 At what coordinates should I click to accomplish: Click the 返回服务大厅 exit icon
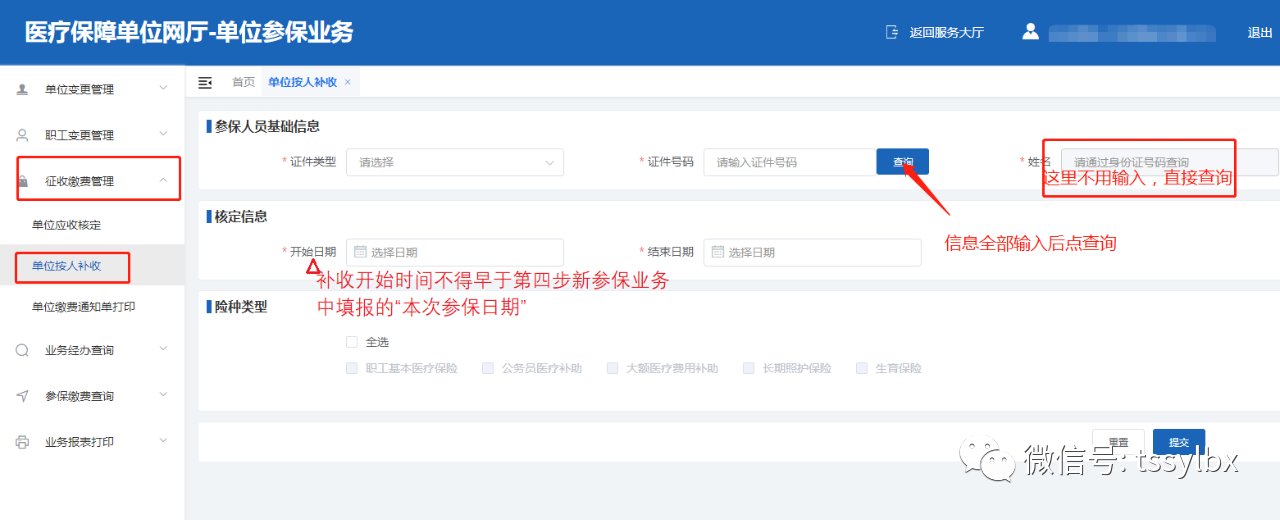point(892,32)
